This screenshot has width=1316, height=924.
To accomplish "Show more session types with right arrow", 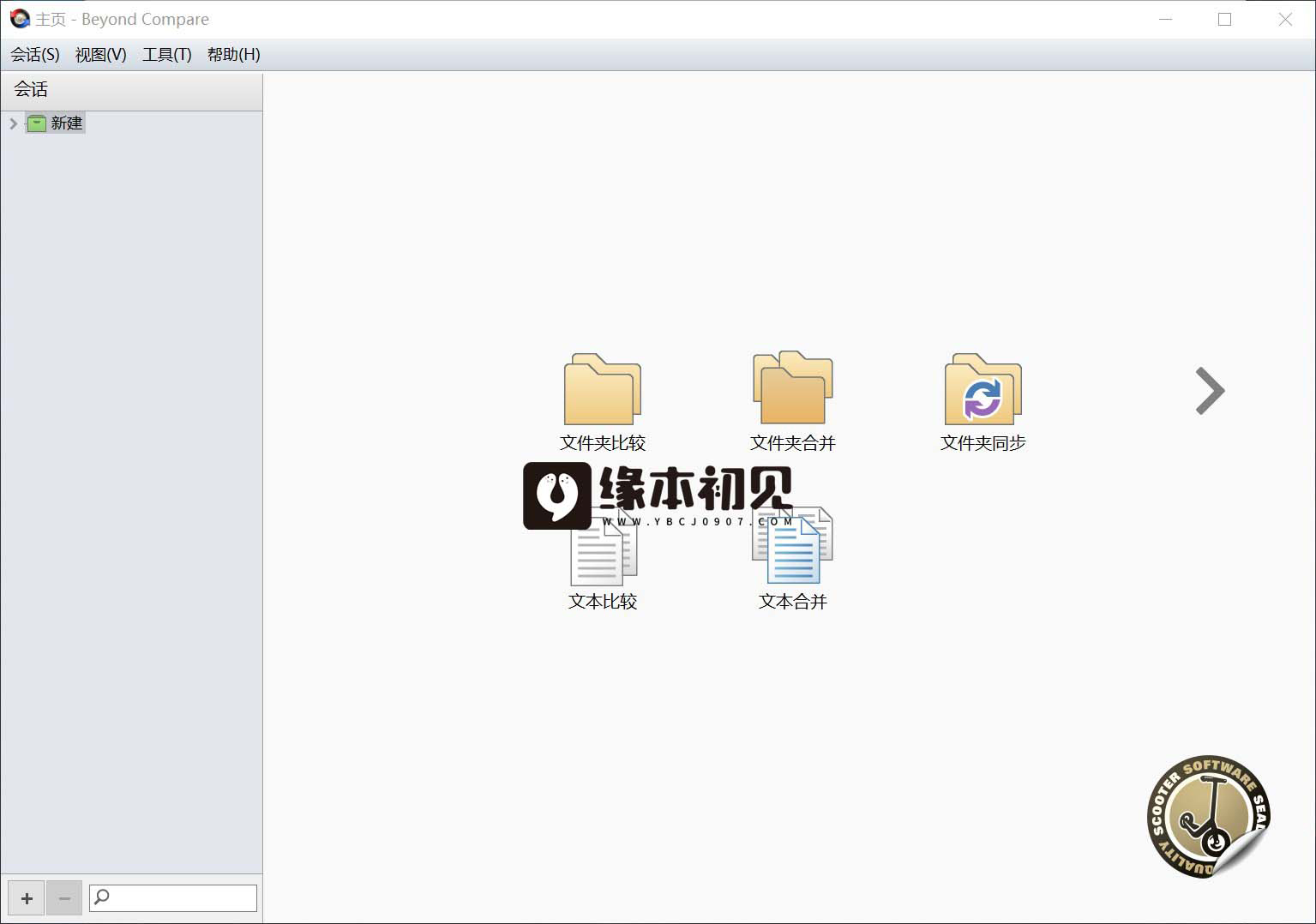I will 1210,391.
